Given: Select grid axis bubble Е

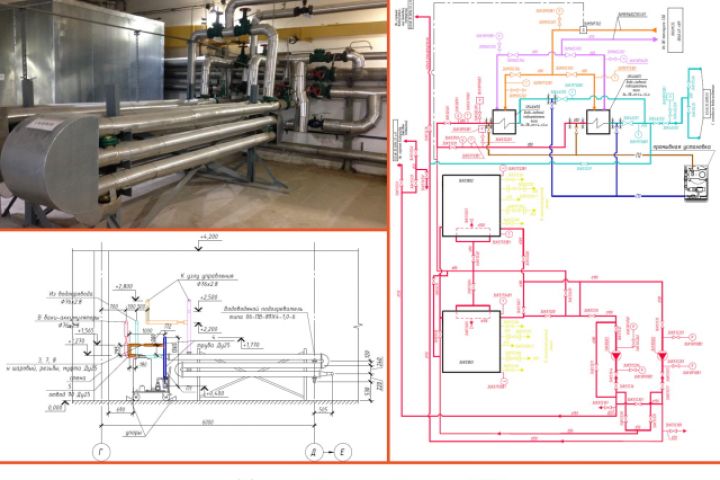Looking at the screenshot, I should click(342, 452).
